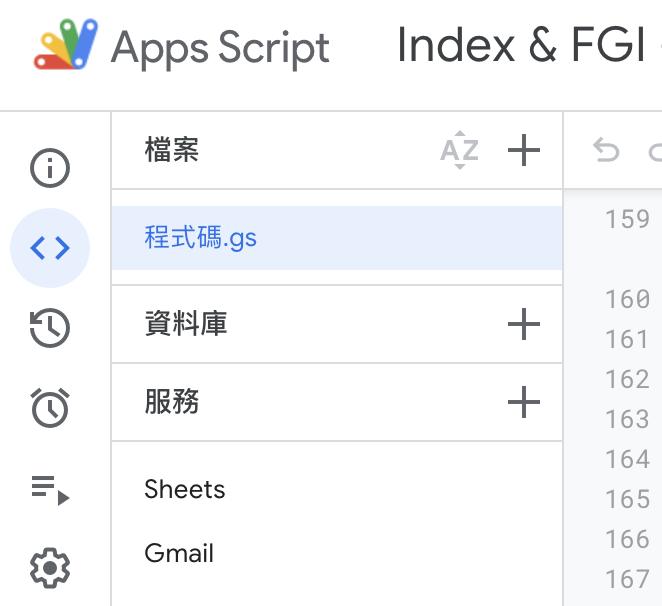This screenshot has width=662, height=606.
Task: Select the Gmail service
Action: (x=179, y=553)
